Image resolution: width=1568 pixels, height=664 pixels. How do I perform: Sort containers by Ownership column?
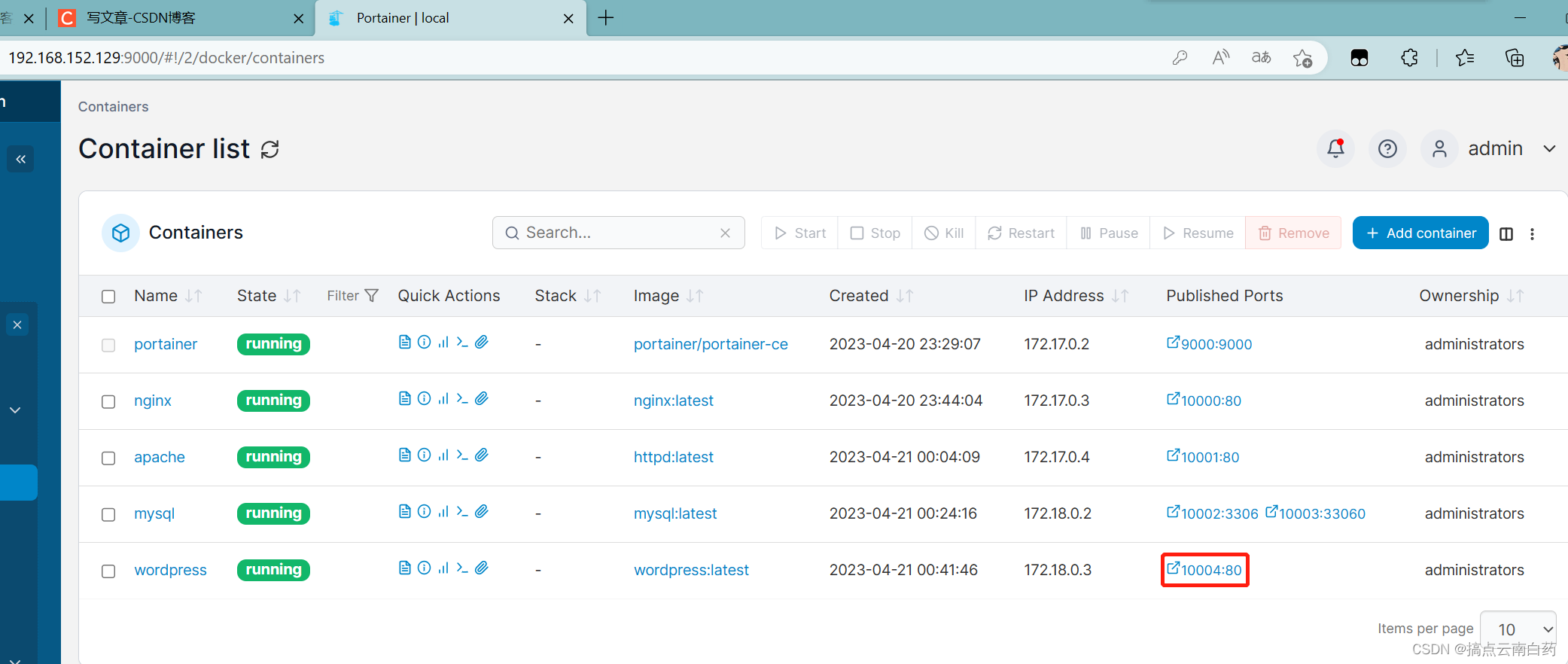tap(1472, 296)
